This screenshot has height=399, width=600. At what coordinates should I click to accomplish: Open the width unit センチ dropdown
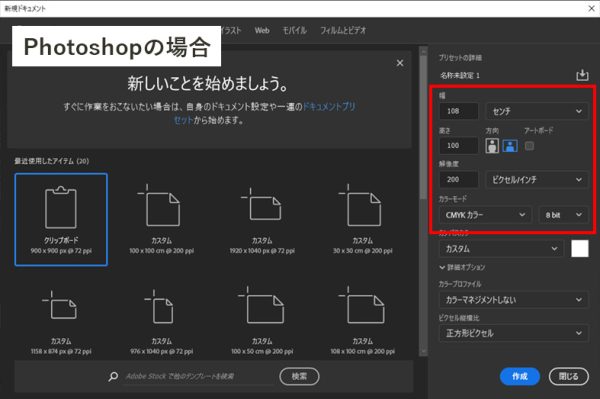pos(537,111)
